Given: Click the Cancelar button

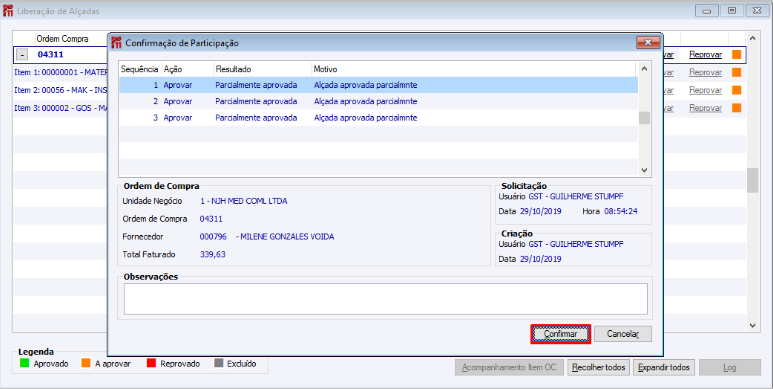Looking at the screenshot, I should [x=623, y=334].
